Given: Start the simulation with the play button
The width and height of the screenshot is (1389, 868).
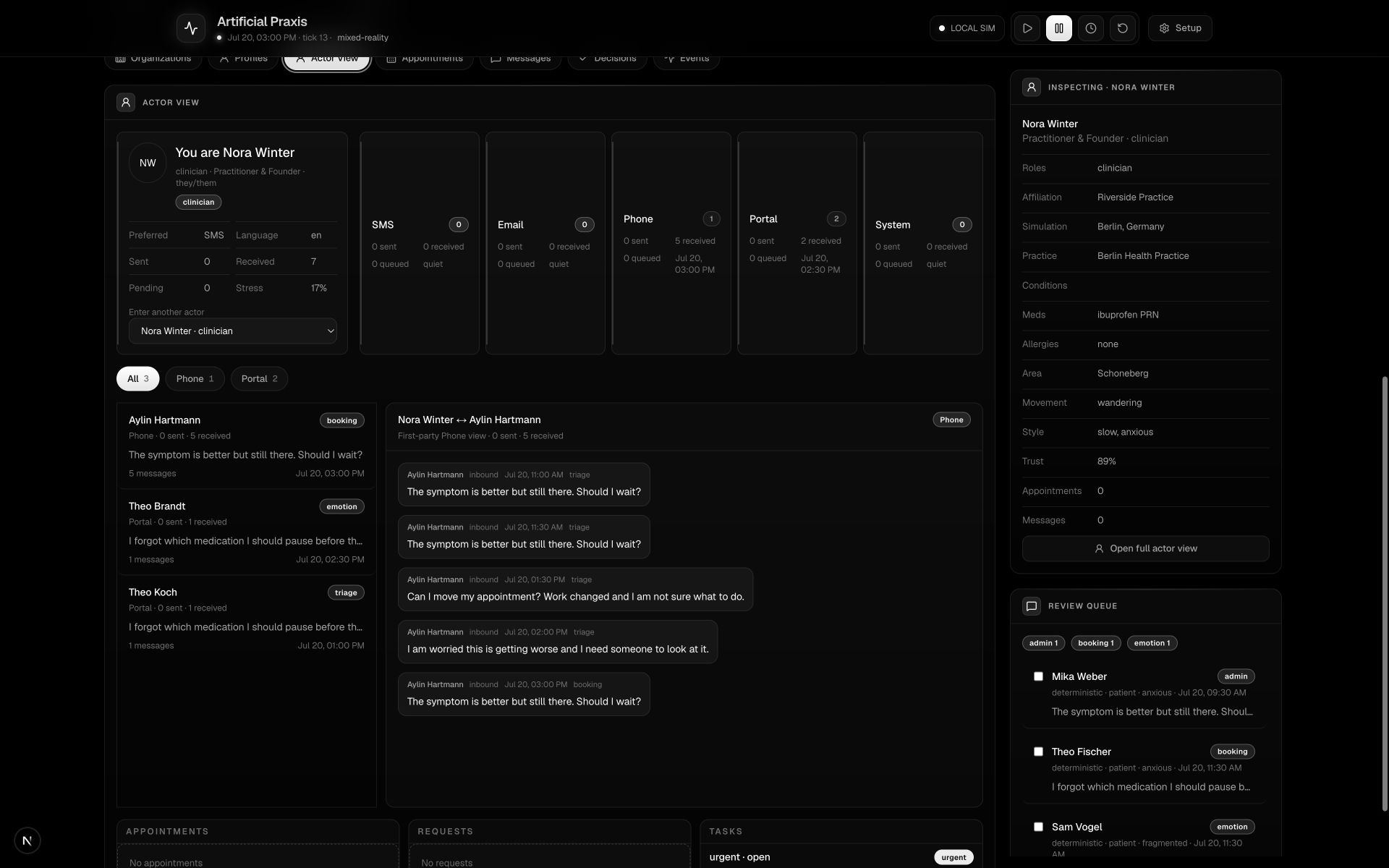Looking at the screenshot, I should 1027,28.
